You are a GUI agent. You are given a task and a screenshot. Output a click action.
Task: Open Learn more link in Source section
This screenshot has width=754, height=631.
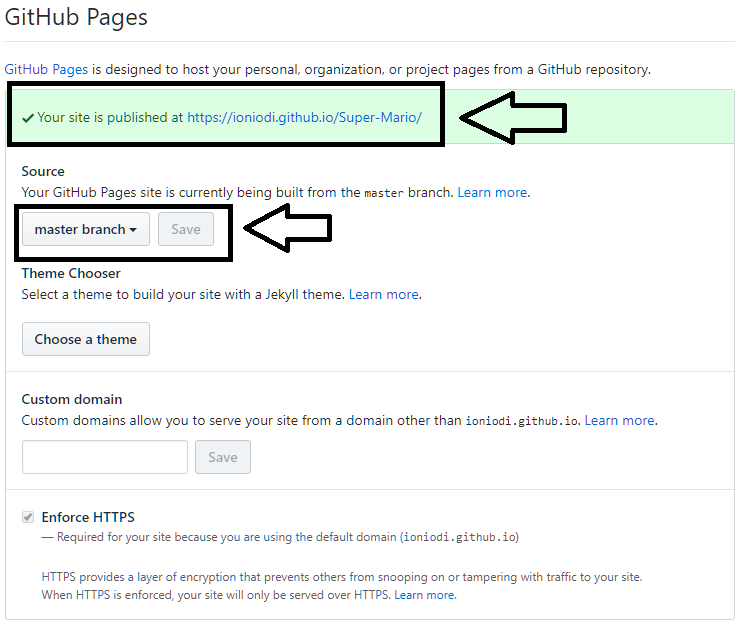pyautogui.click(x=492, y=192)
